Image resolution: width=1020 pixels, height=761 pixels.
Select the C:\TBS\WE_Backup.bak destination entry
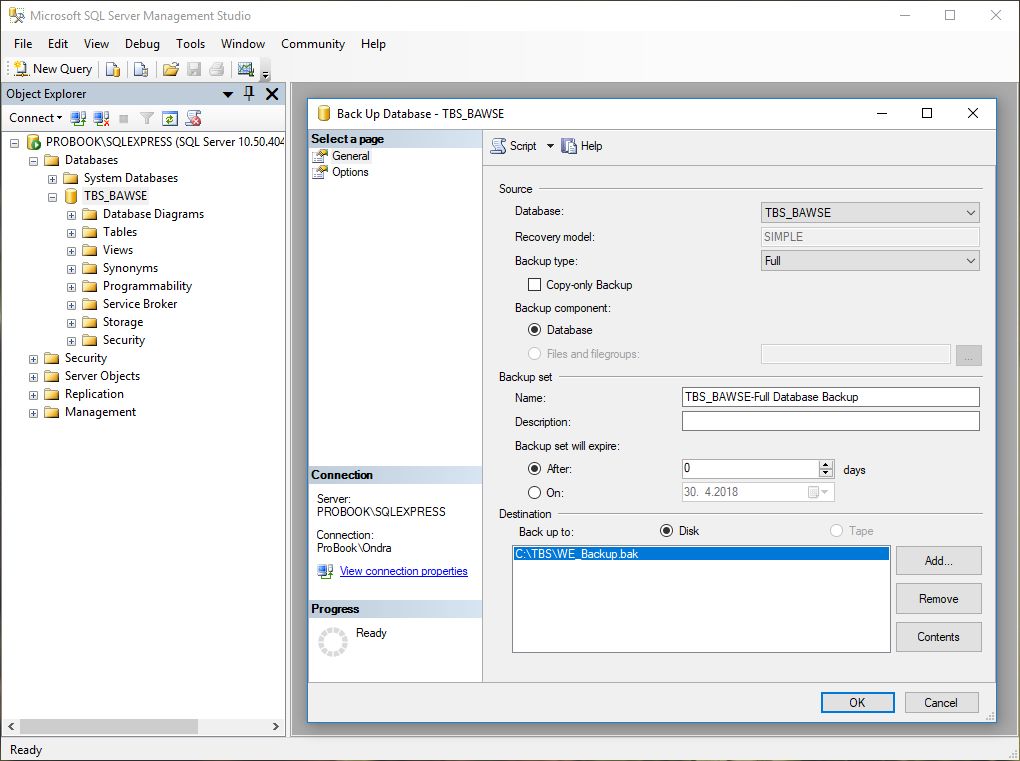pyautogui.click(x=701, y=554)
